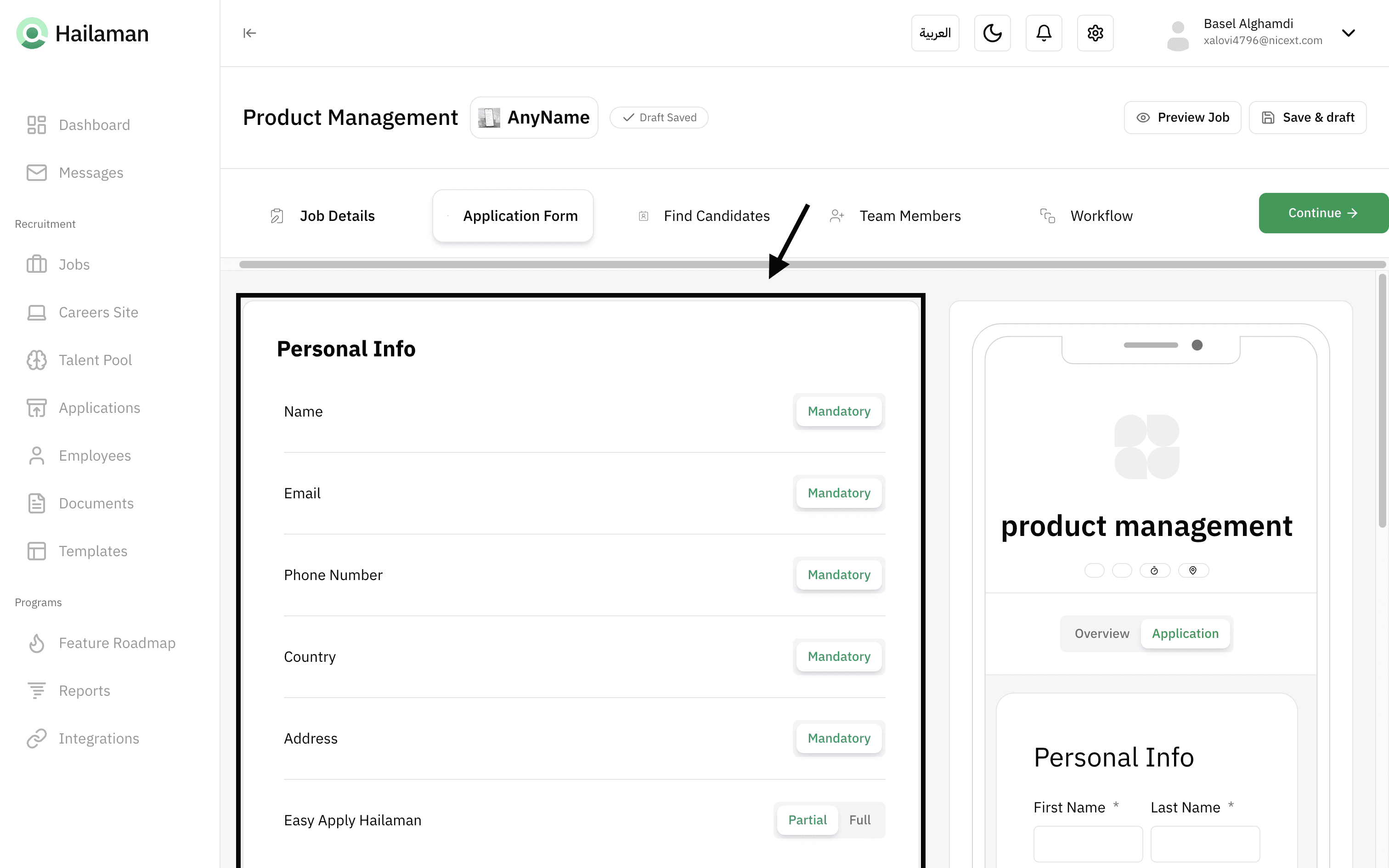
Task: Open Talent Pool in the sidebar
Action: tap(95, 360)
